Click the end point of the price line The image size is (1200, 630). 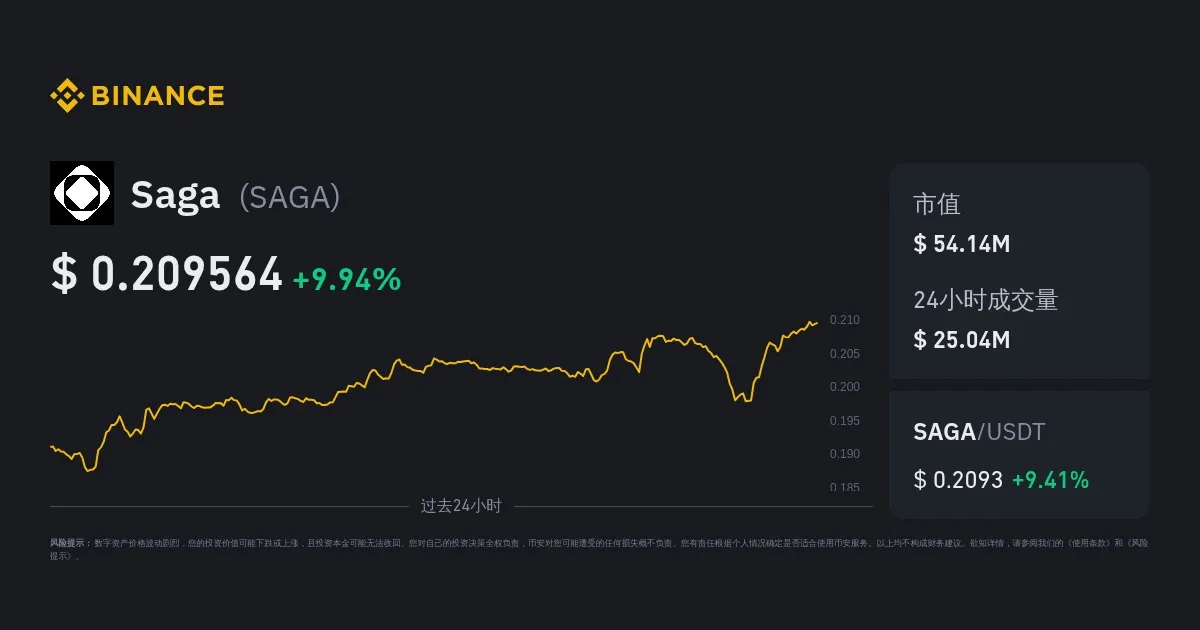817,322
